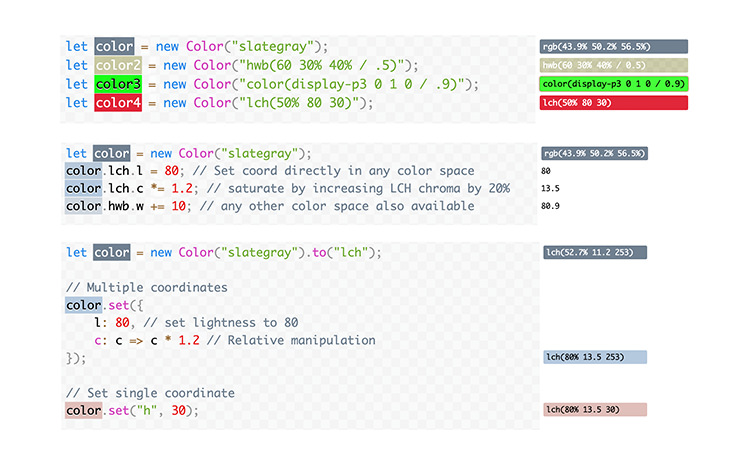
Task: Click the 1.2 multiplier in color.lch.c line
Action: [x=182, y=188]
